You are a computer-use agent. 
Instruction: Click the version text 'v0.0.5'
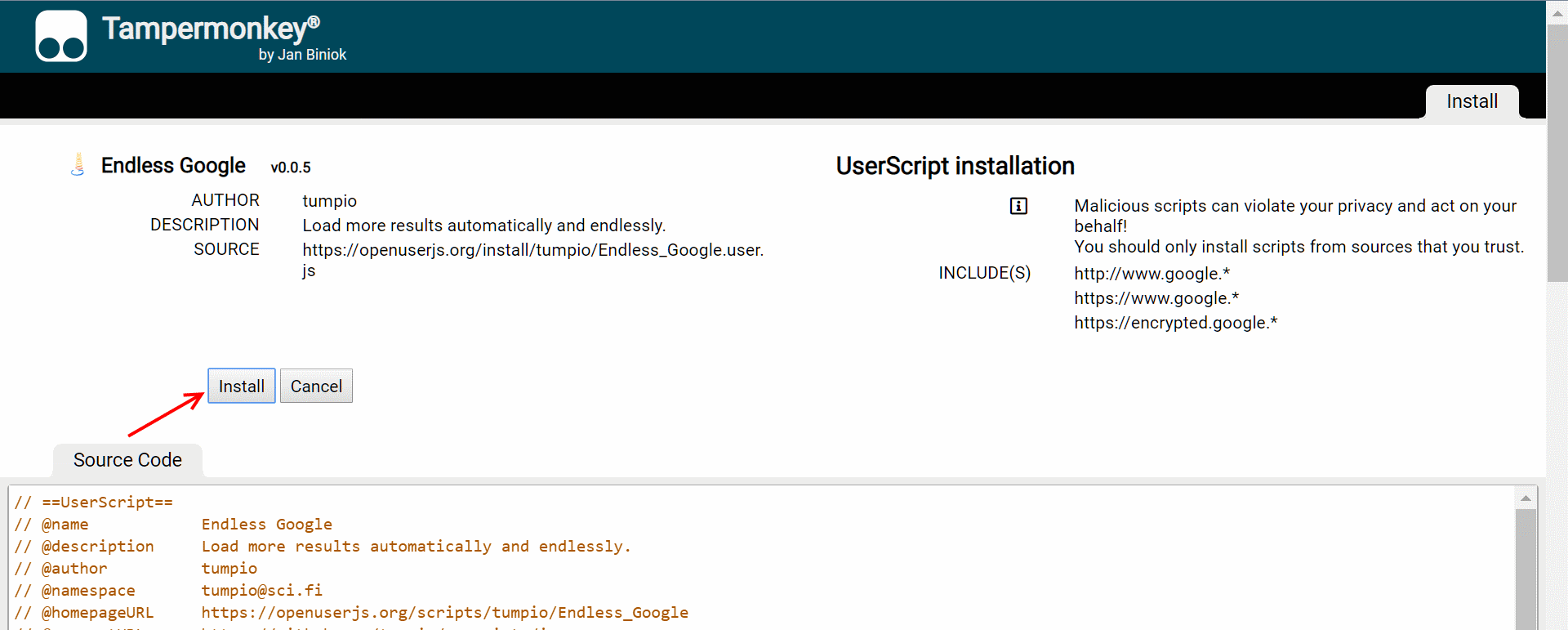pos(291,168)
